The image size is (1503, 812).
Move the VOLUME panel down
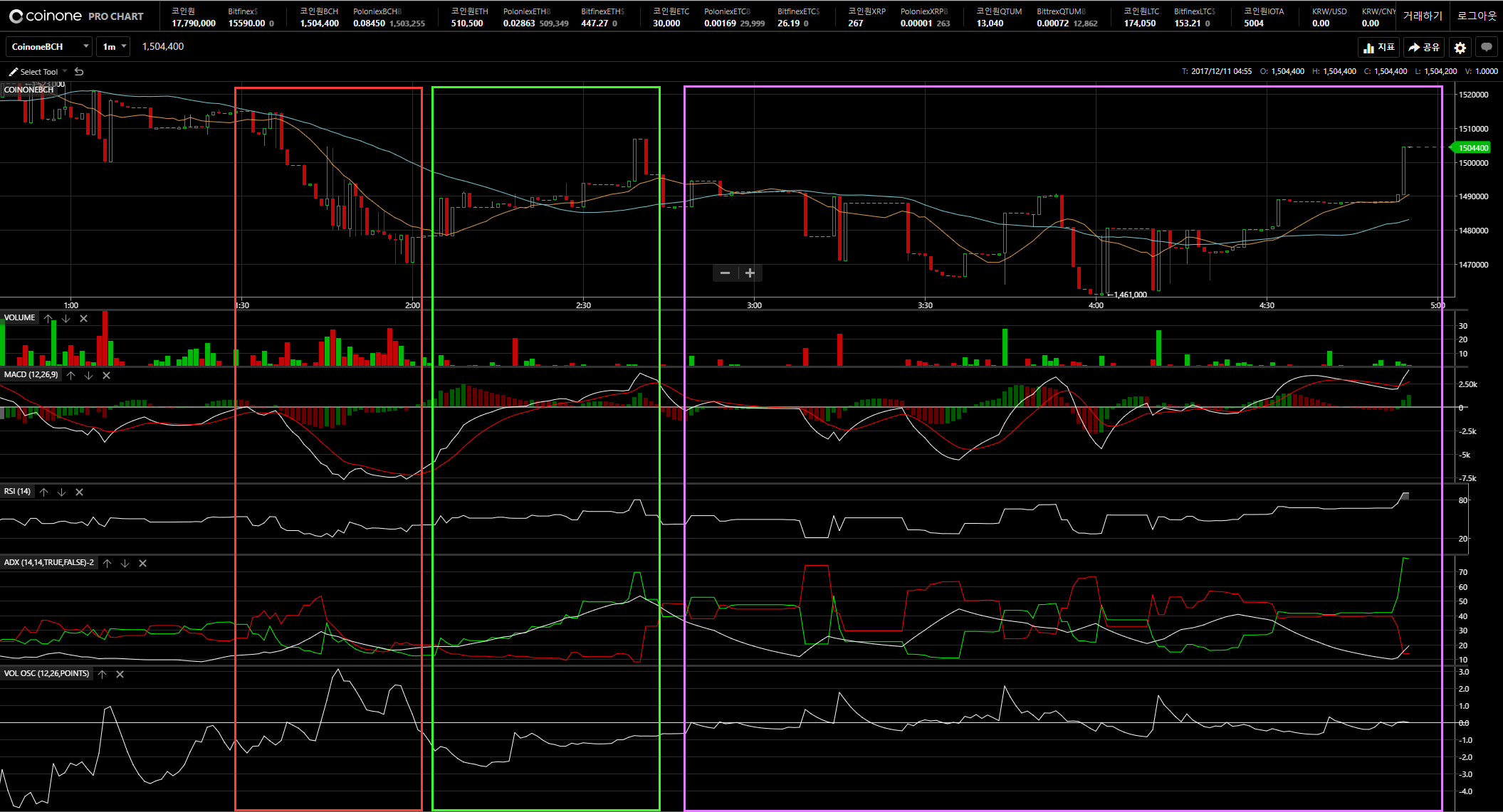point(66,319)
